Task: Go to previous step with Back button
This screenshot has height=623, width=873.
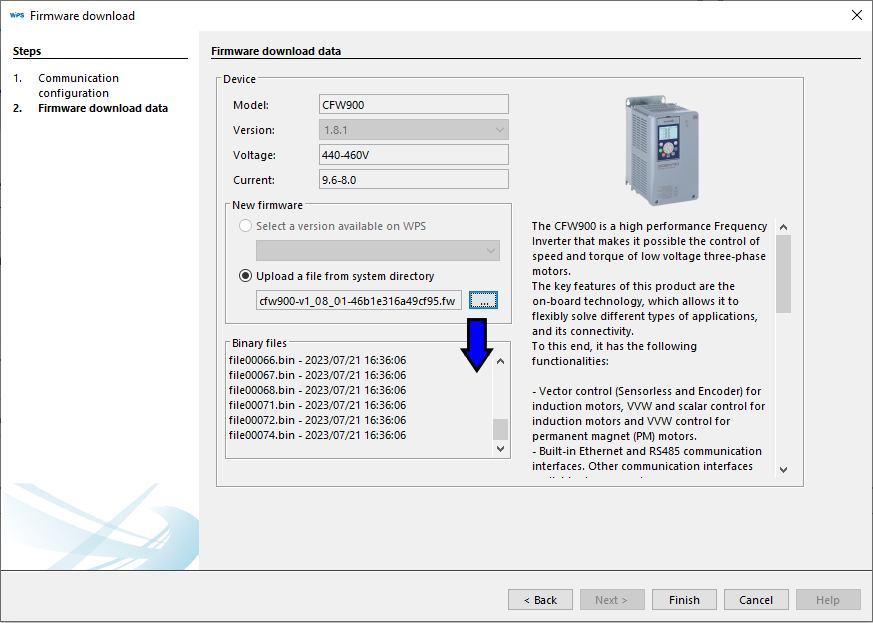Action: [540, 600]
